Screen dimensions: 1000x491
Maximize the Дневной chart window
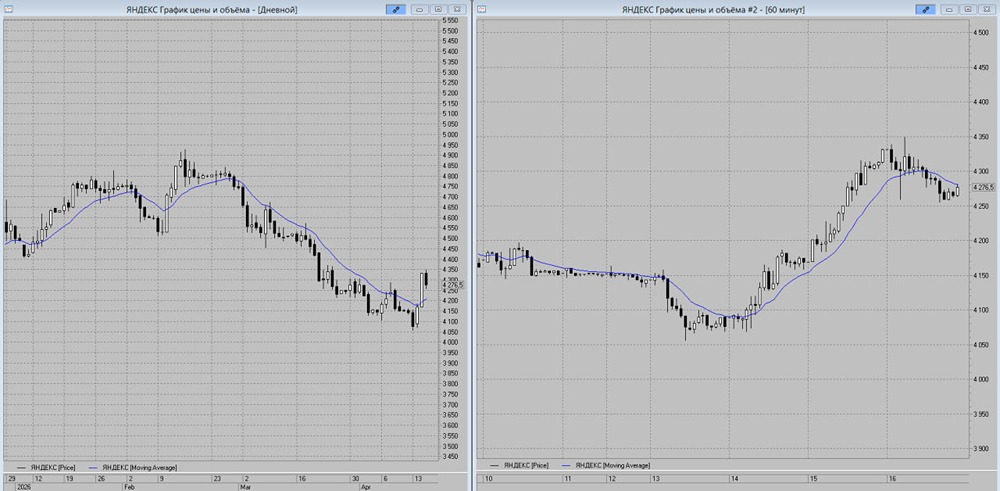(438, 10)
